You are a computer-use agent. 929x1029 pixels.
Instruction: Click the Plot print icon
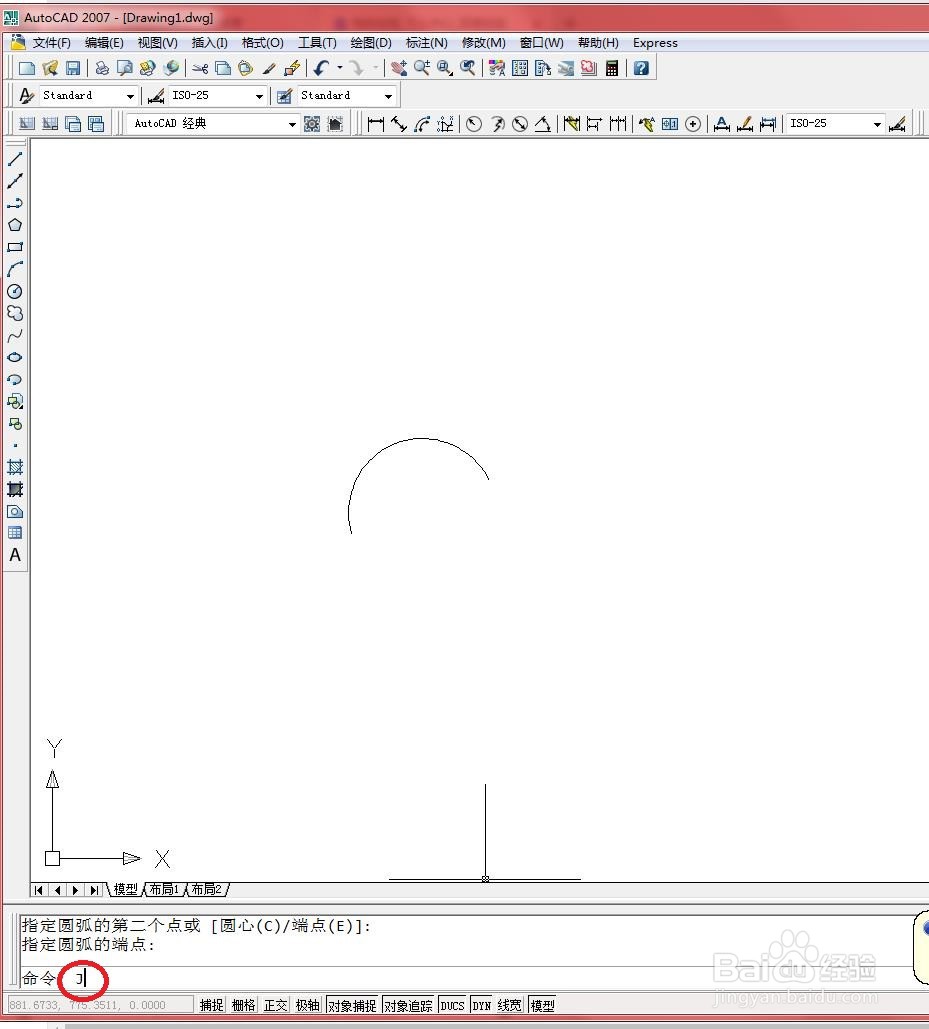[x=102, y=68]
